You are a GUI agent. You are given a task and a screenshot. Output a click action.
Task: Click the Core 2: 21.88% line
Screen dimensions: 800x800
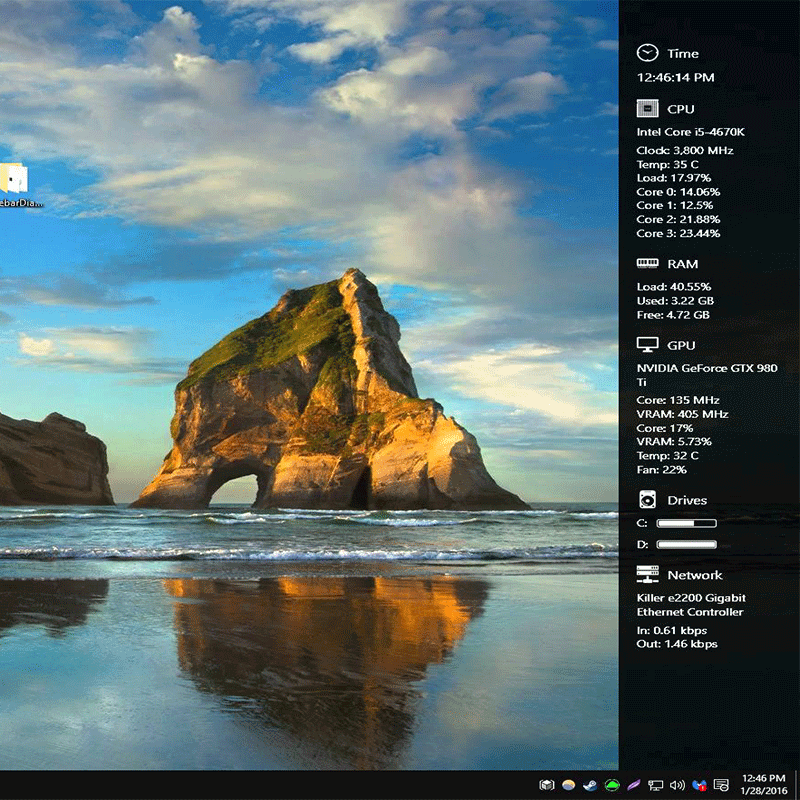coord(678,219)
